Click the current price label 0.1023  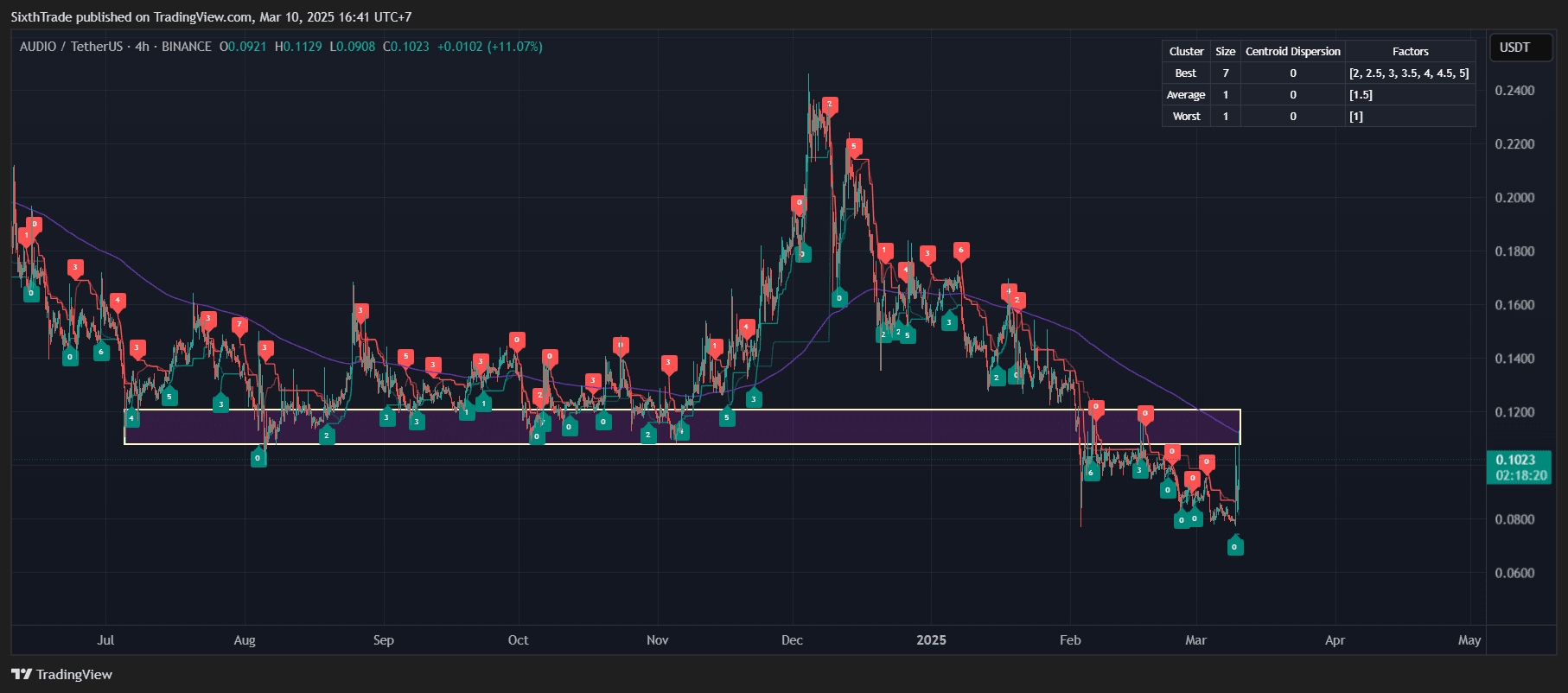[x=1516, y=460]
